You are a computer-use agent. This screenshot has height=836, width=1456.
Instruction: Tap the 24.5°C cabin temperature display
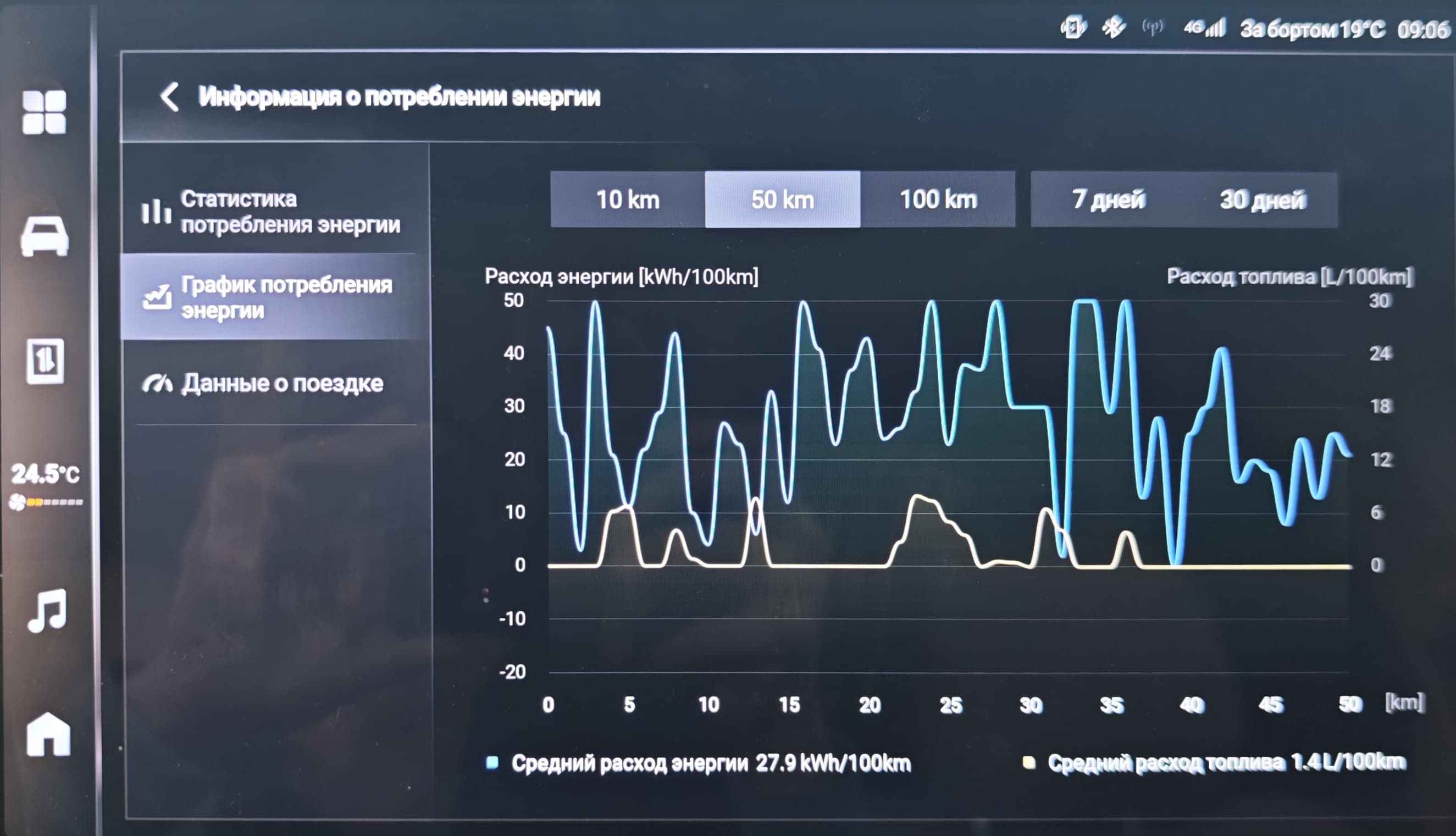click(46, 474)
